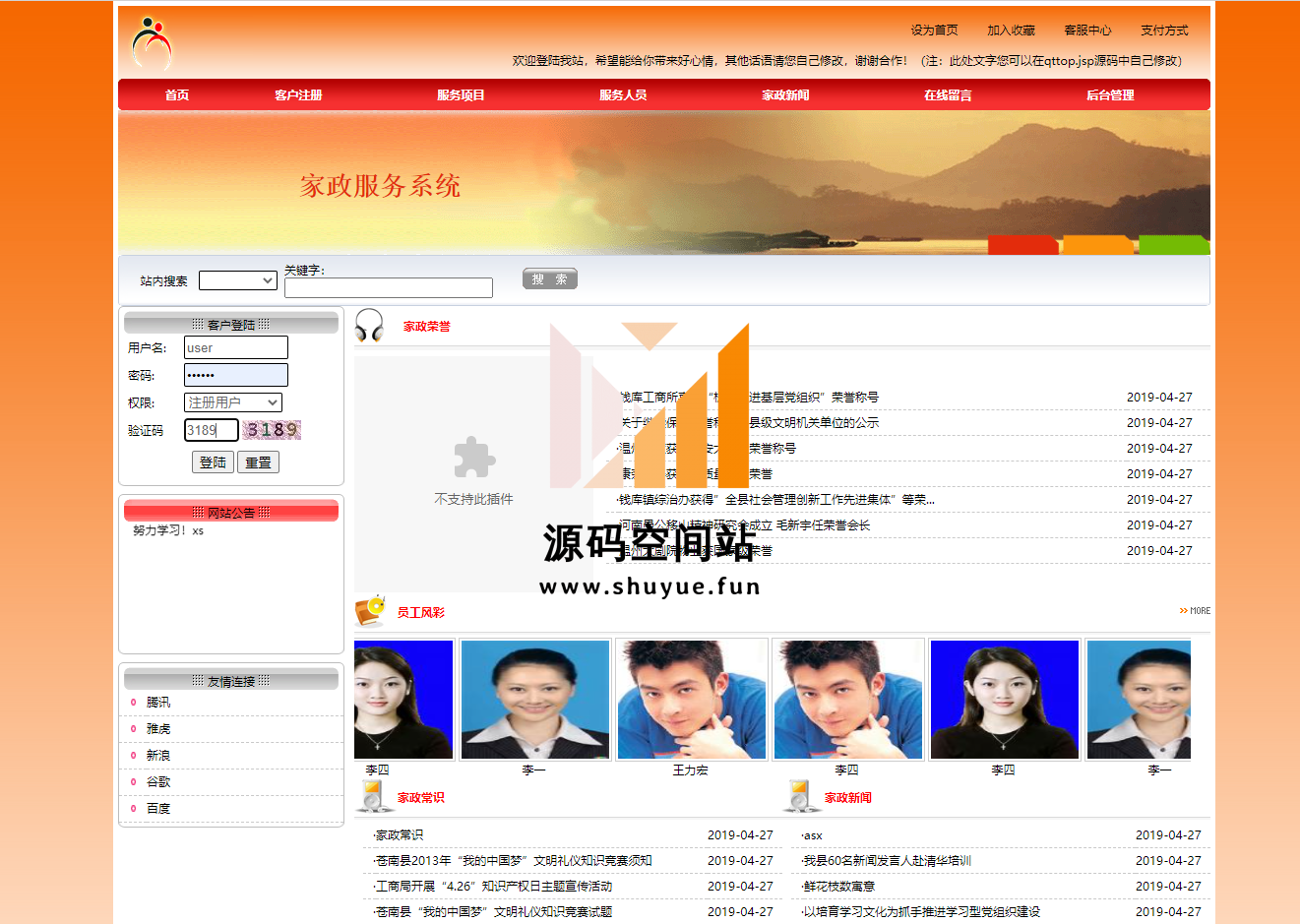Click the captcha image showing 3189
The image size is (1300, 924).
click(x=273, y=430)
